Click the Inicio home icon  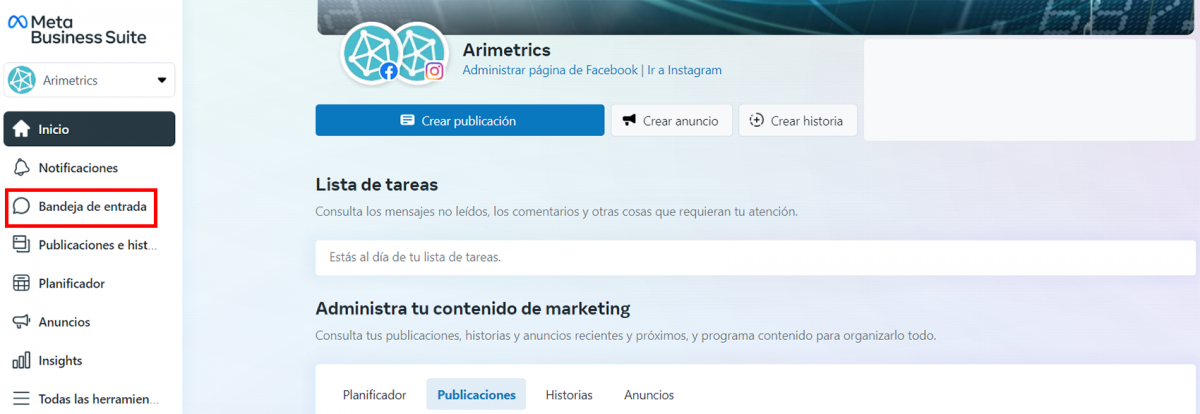click(21, 129)
